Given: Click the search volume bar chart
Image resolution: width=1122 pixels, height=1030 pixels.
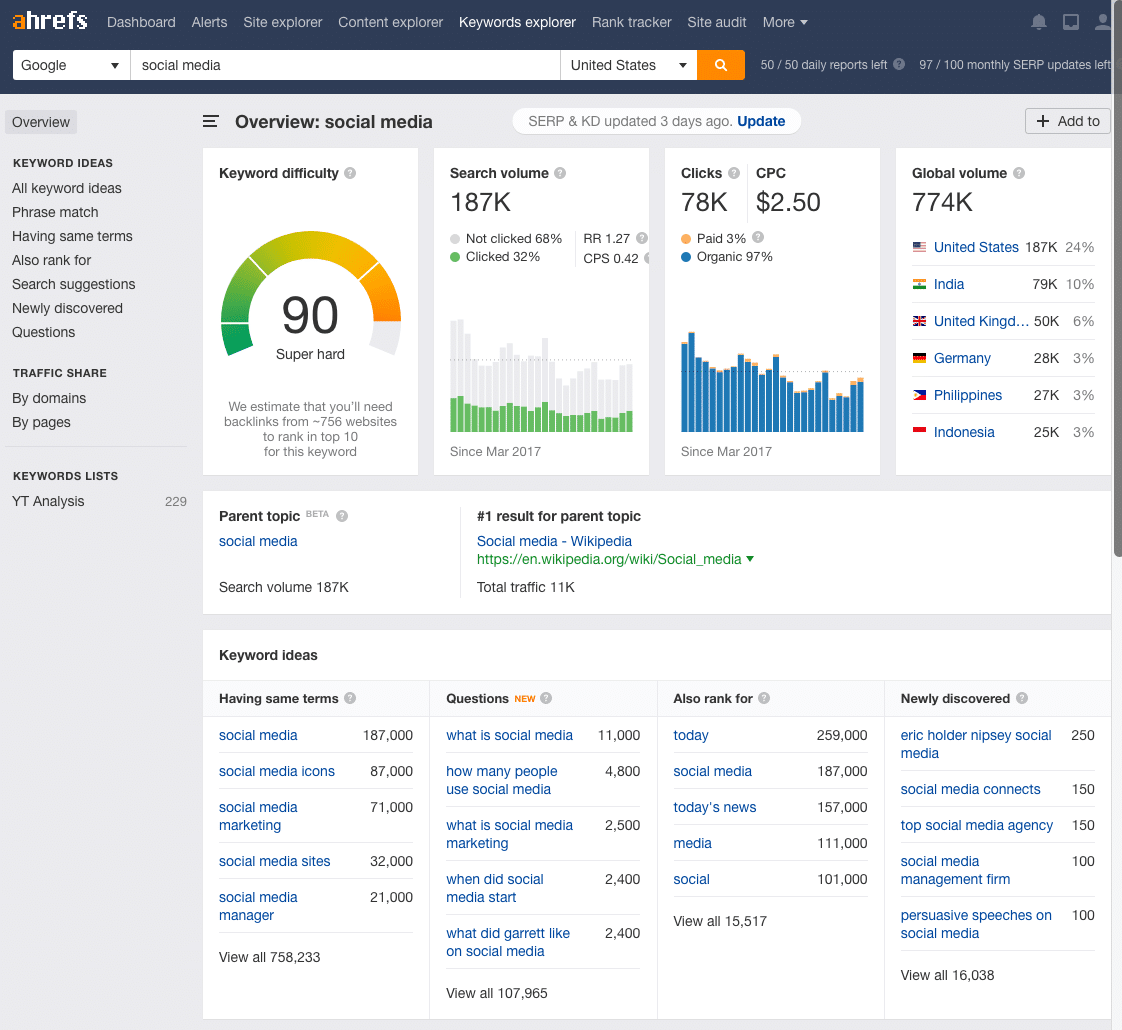Looking at the screenshot, I should pyautogui.click(x=541, y=376).
